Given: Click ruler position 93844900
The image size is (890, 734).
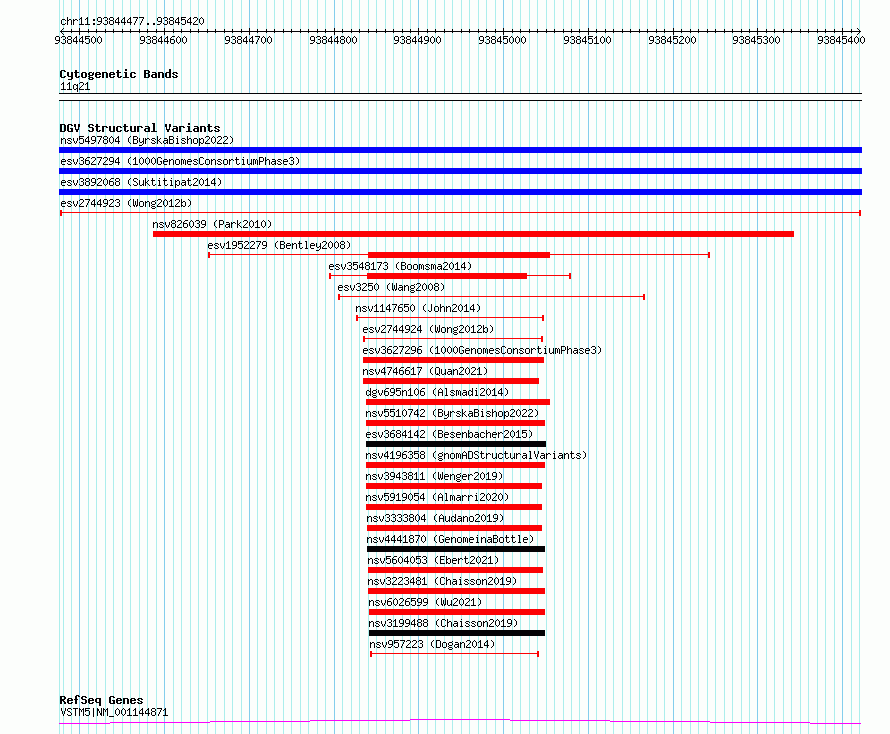Looking at the screenshot, I should click(417, 40).
